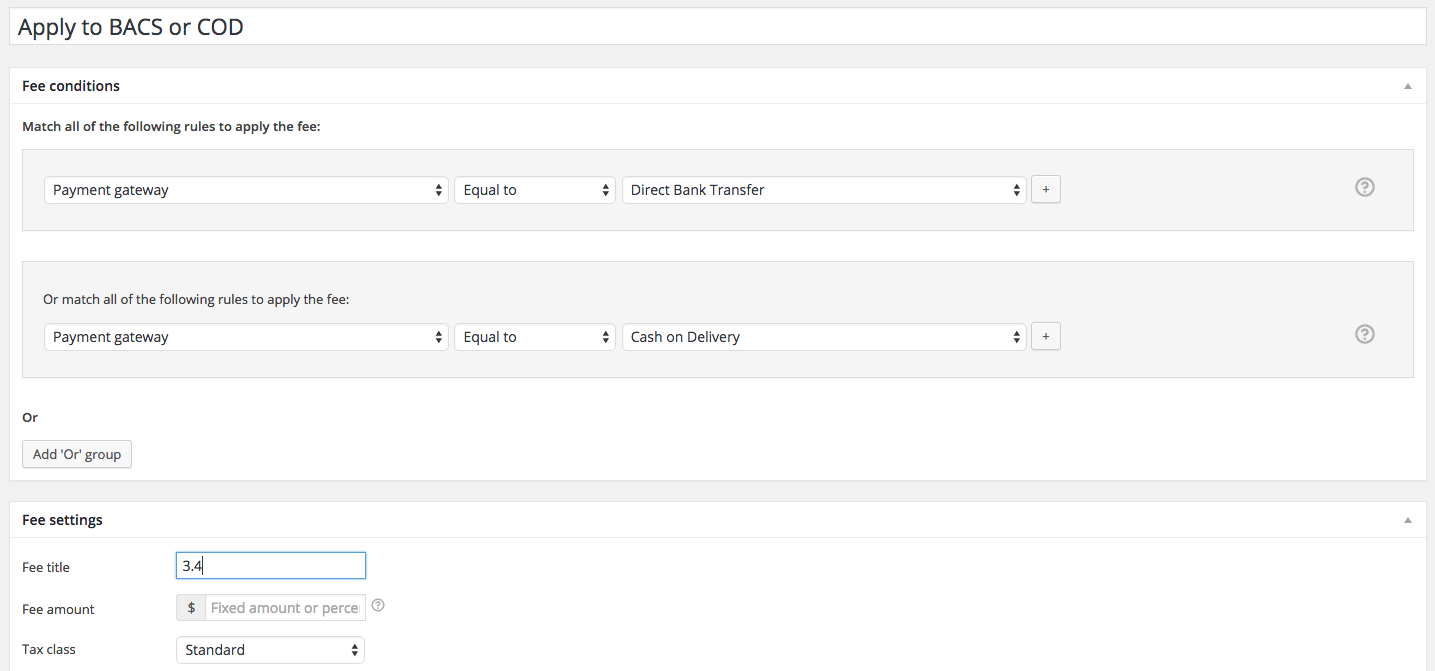Click the Add 'Or' group button
This screenshot has width=1435, height=671.
(77, 454)
